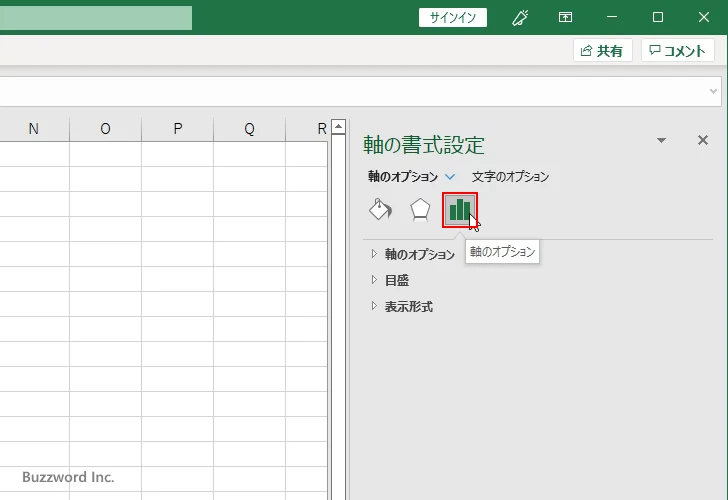Maximize the Excel window
728x500 pixels.
click(657, 17)
